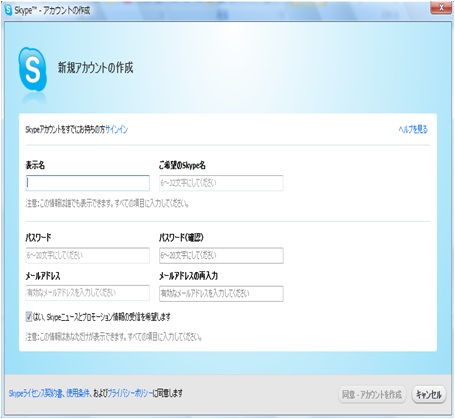
Task: Click the パスワード(確認) label text
Action: (181, 238)
